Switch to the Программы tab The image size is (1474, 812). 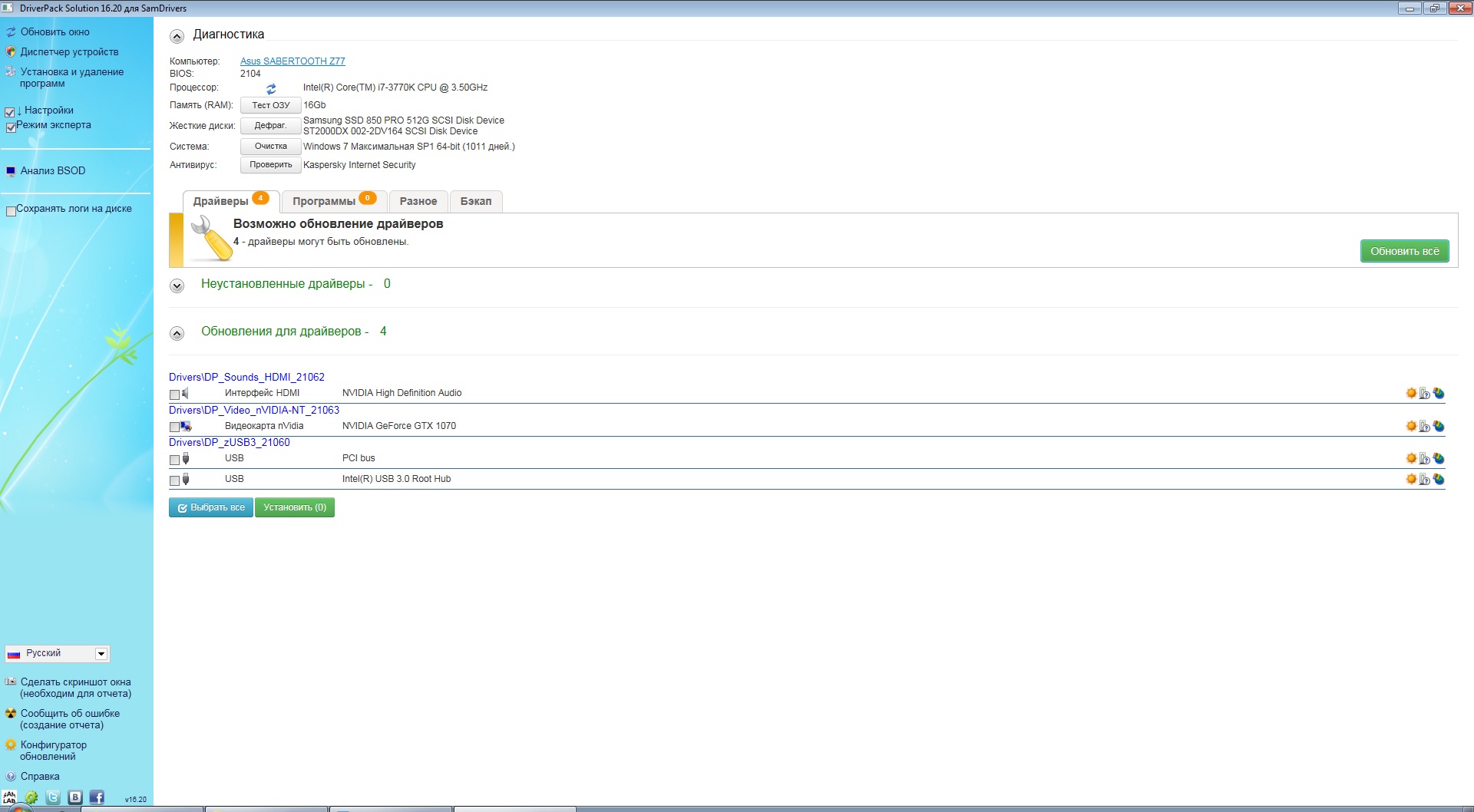334,201
